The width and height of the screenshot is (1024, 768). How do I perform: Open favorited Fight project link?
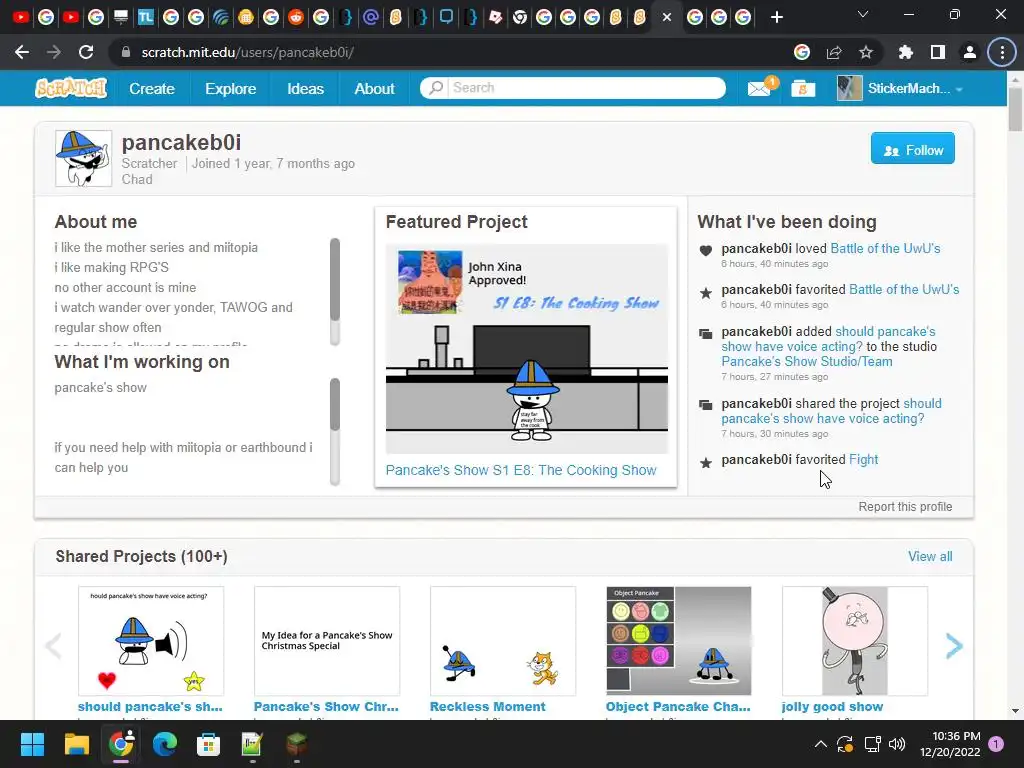pos(863,460)
